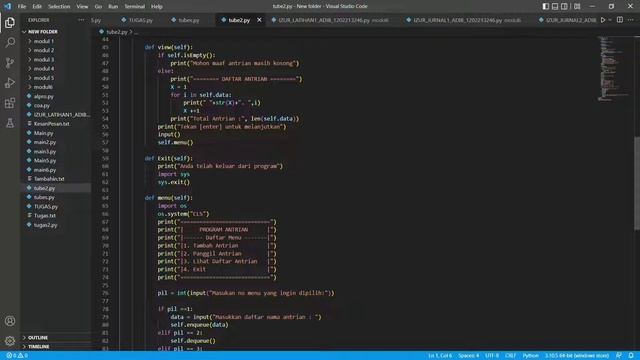Image resolution: width=640 pixels, height=360 pixels.
Task: Open the Go menu
Action: [98, 7]
